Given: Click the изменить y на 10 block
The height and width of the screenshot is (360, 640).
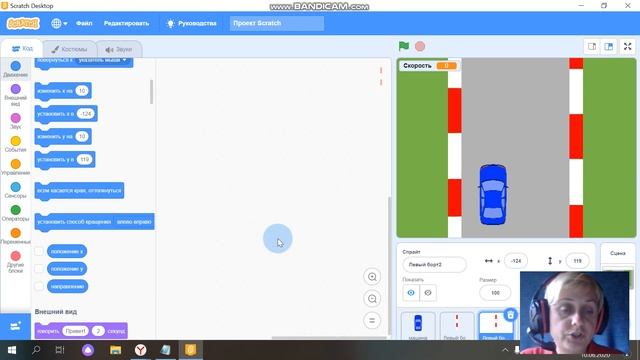Looking at the screenshot, I should pyautogui.click(x=63, y=137).
